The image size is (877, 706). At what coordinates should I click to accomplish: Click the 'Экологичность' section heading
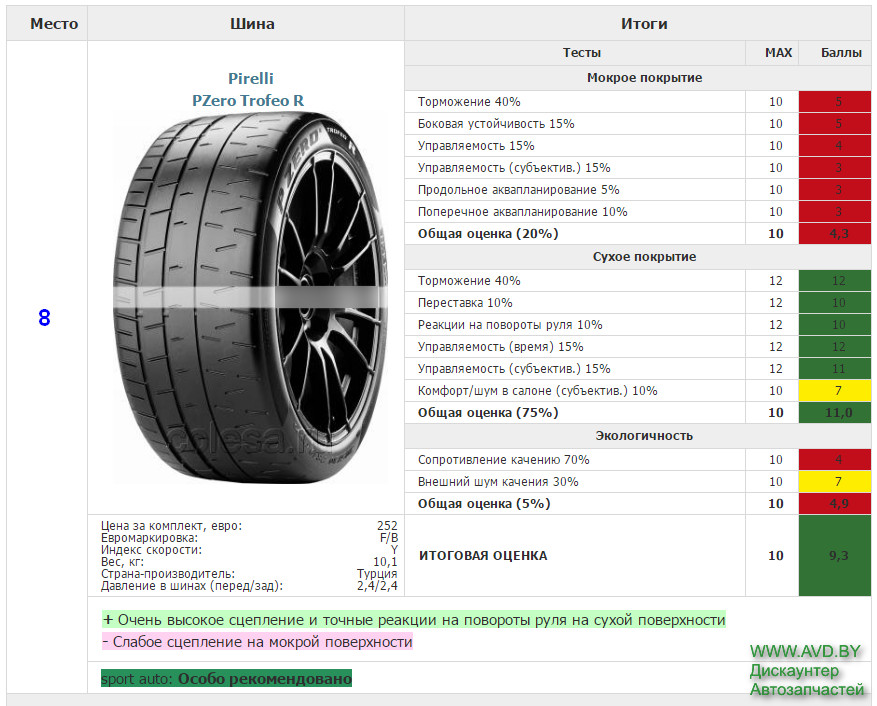(644, 436)
